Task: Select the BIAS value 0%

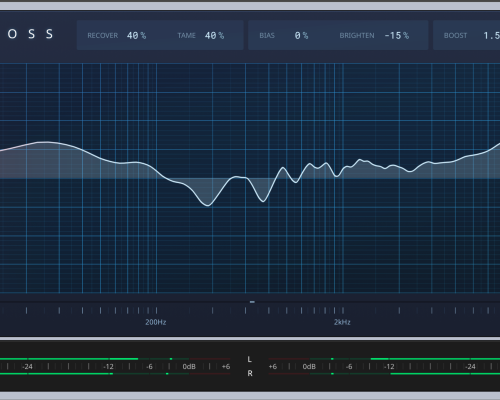Action: [x=301, y=35]
